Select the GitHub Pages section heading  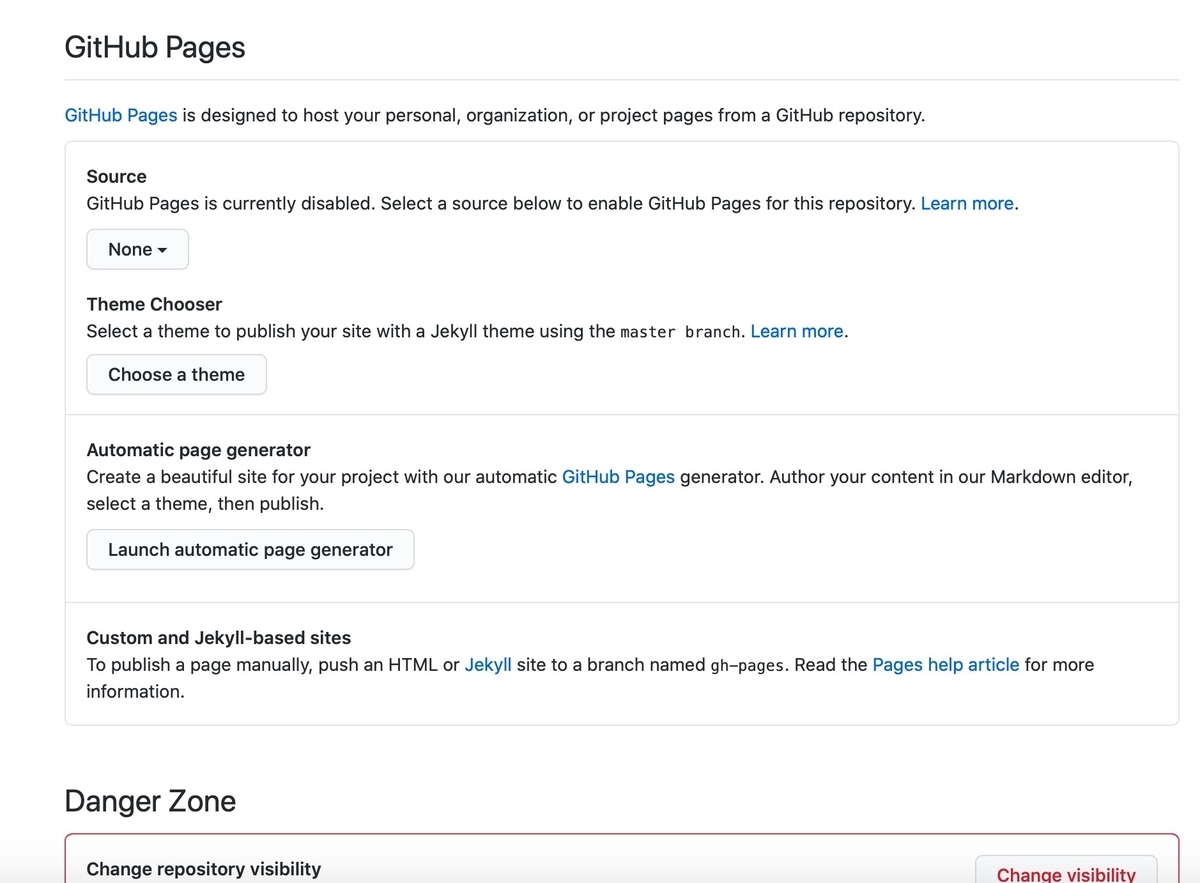tap(155, 47)
